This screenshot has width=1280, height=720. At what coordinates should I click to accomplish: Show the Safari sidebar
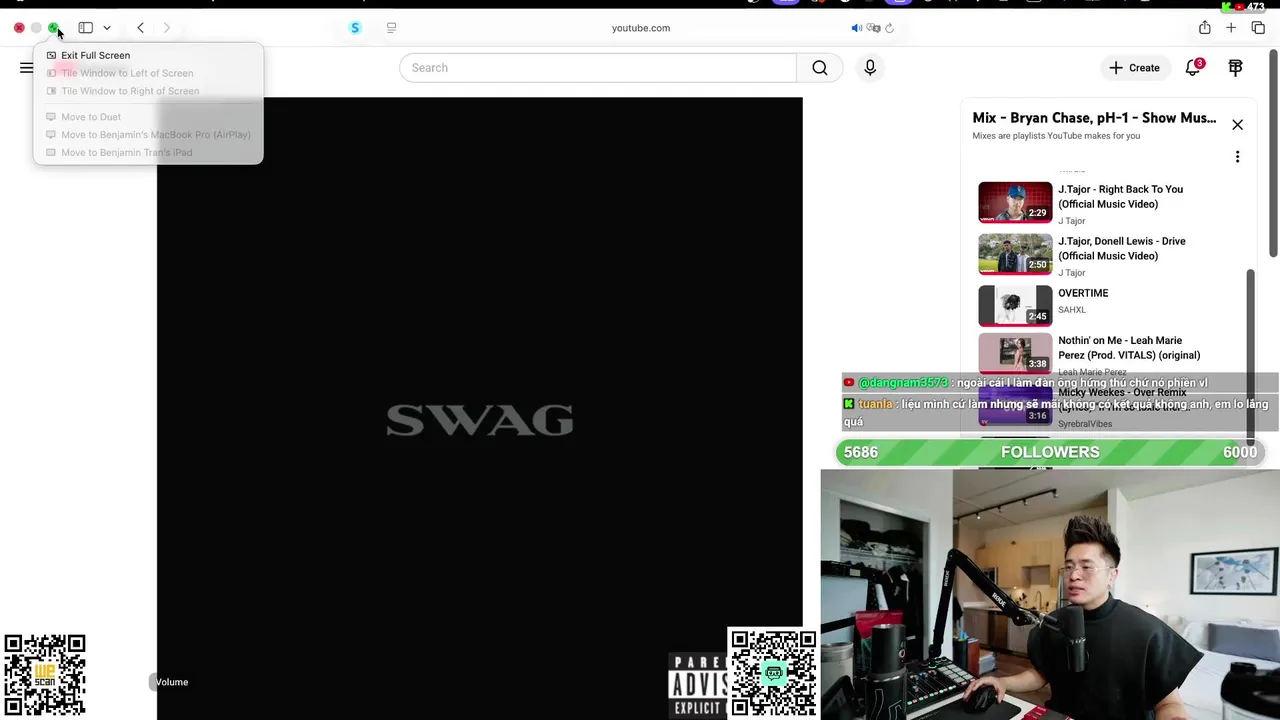click(86, 28)
